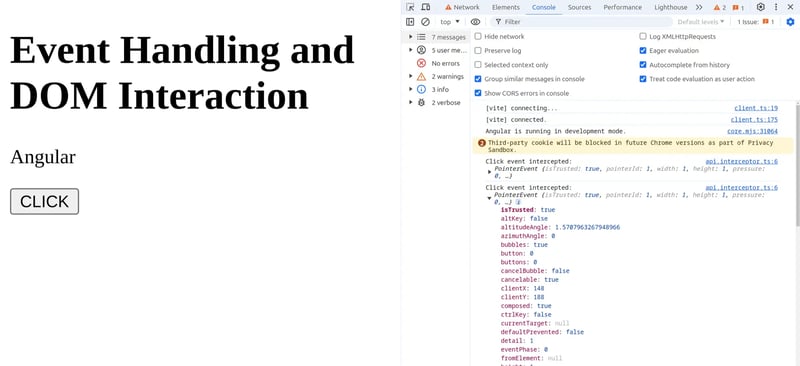Viewport: 800px width, 366px height.
Task: Enable Log XMLHttpRequests checkbox
Action: pos(643,37)
